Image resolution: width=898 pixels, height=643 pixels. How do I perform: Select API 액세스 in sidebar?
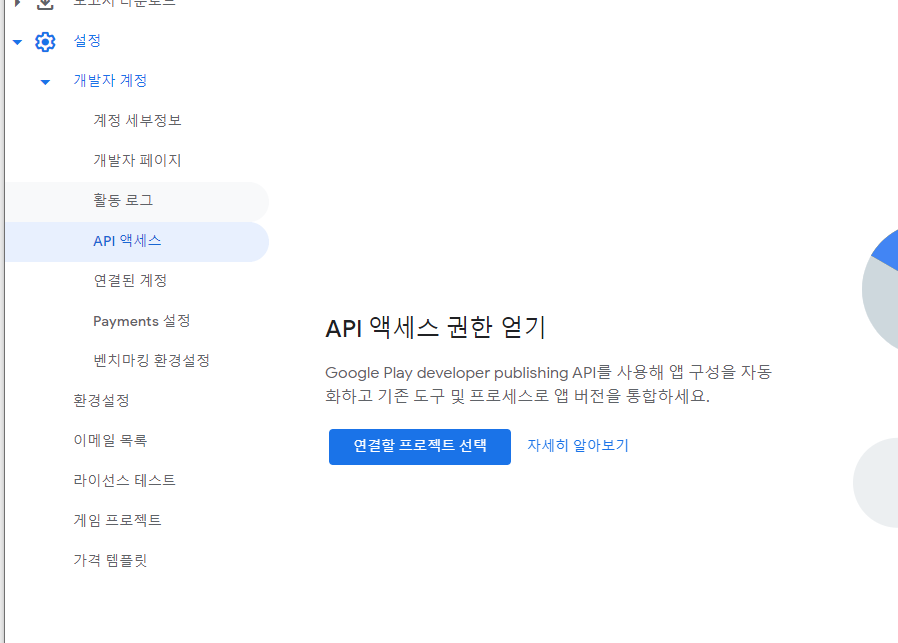pos(137,242)
